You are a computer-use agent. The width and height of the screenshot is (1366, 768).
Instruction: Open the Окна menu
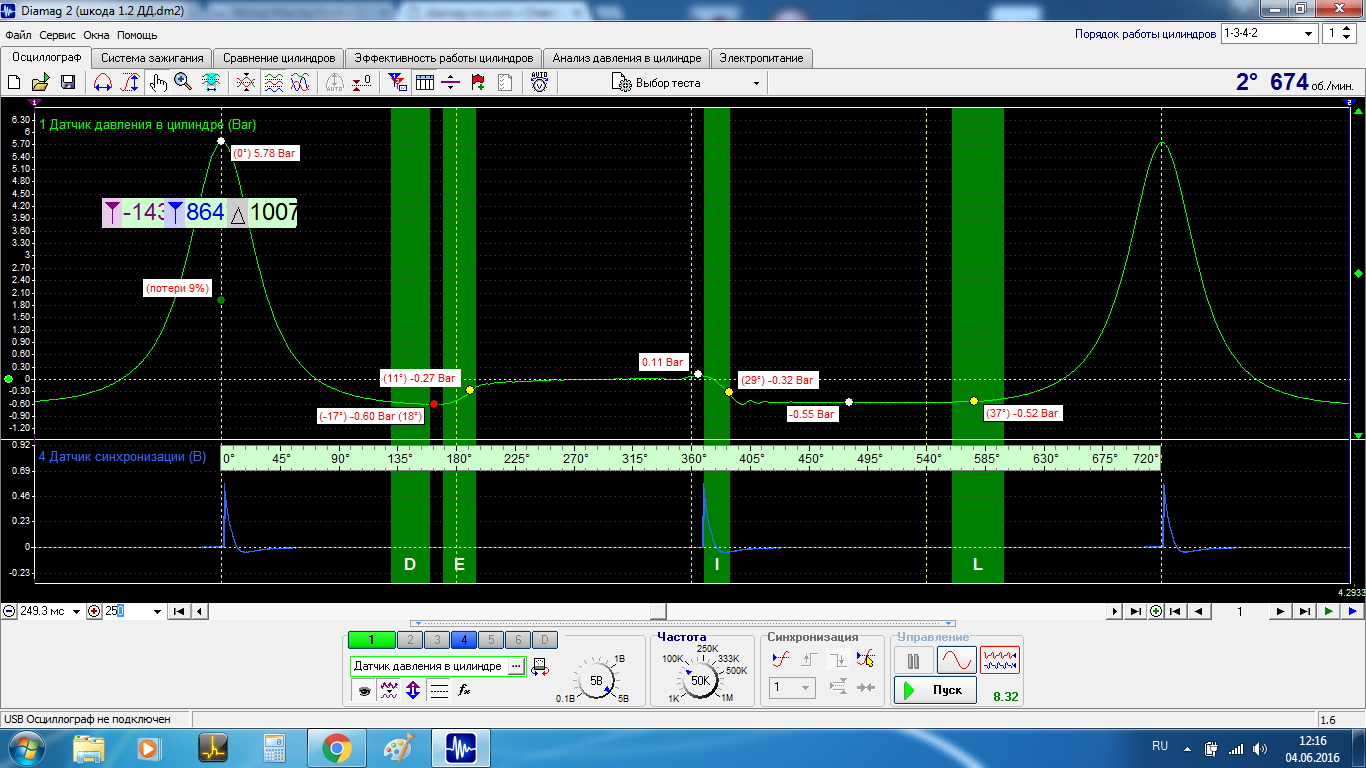click(96, 35)
